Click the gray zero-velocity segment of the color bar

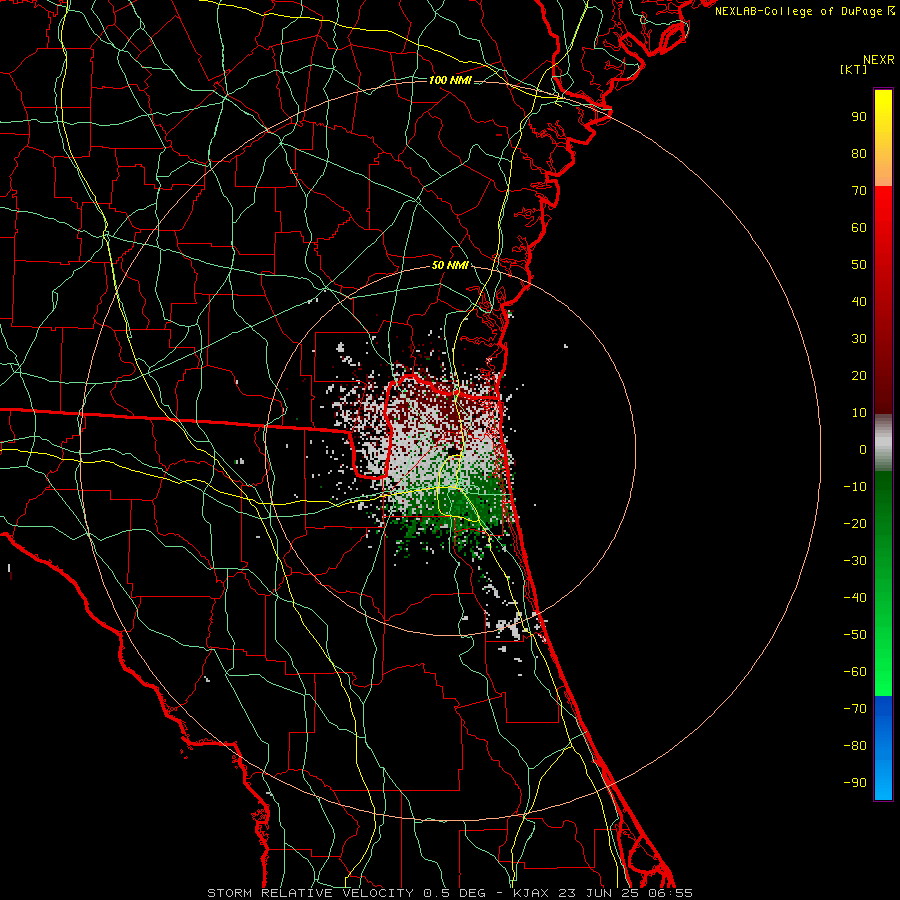click(883, 443)
